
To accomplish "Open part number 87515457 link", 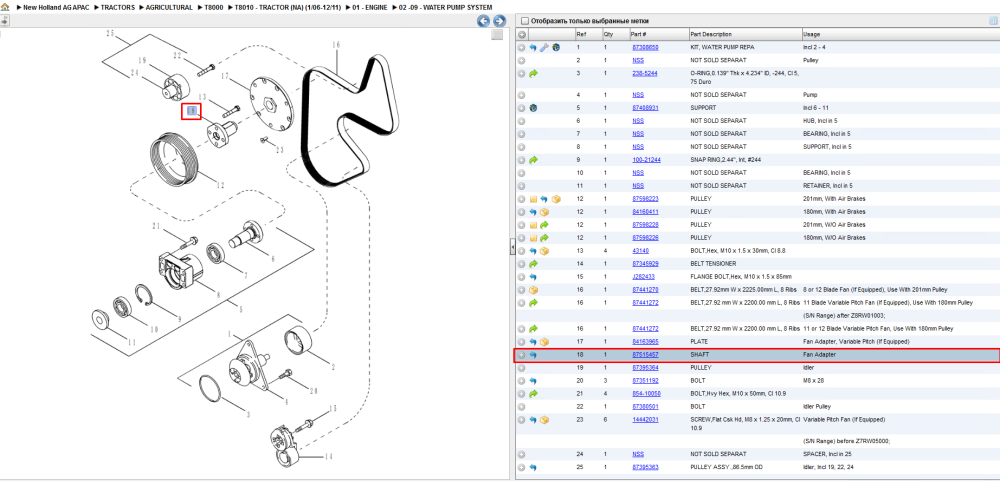I will [x=645, y=355].
